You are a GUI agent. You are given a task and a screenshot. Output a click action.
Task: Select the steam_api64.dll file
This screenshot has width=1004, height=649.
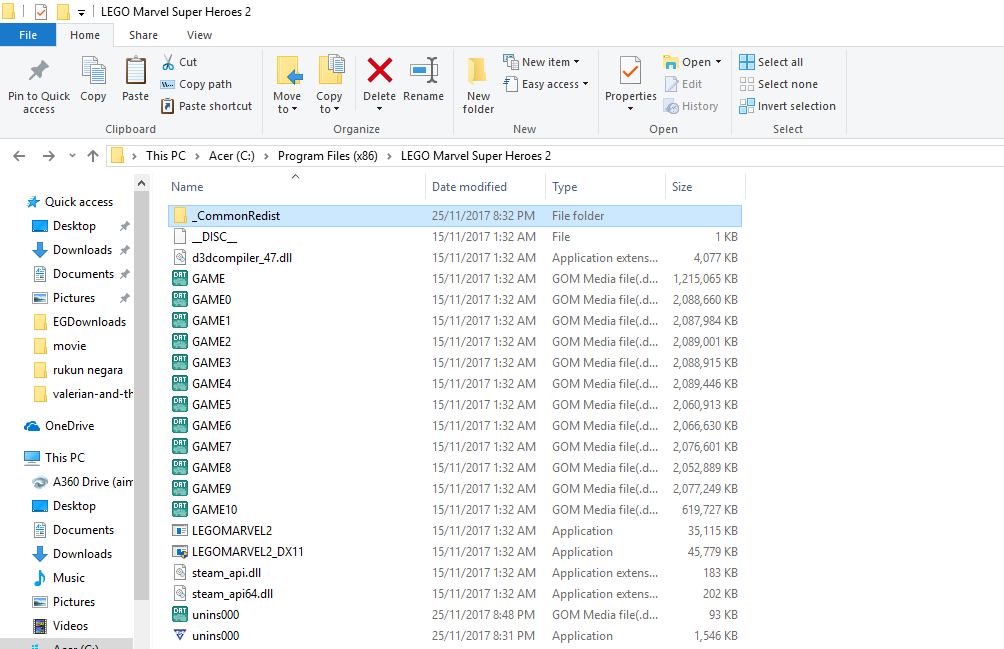coord(455,594)
